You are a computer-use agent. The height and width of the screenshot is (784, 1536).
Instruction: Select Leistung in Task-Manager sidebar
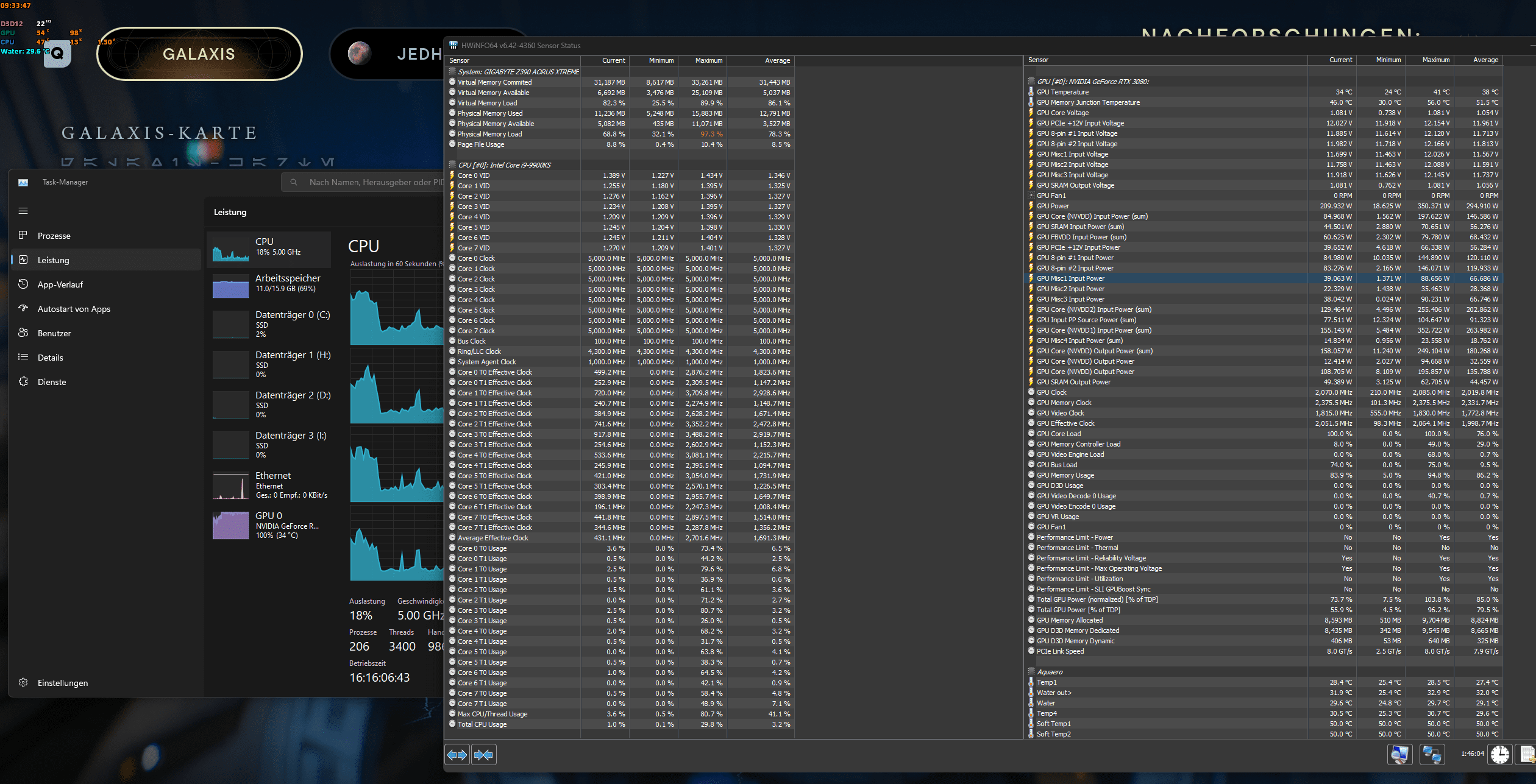tap(106, 260)
